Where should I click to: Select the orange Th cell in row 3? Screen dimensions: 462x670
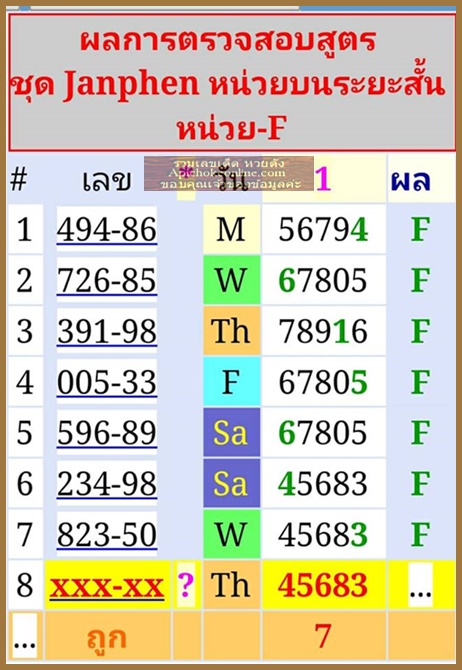pos(231,331)
